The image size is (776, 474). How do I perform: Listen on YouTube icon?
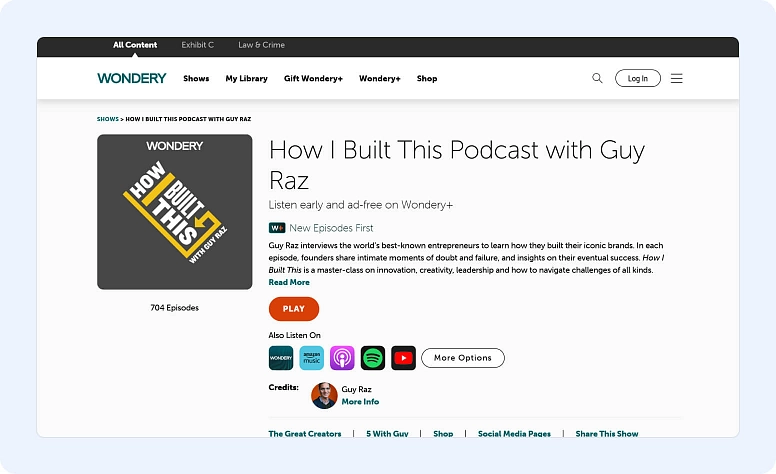[403, 358]
